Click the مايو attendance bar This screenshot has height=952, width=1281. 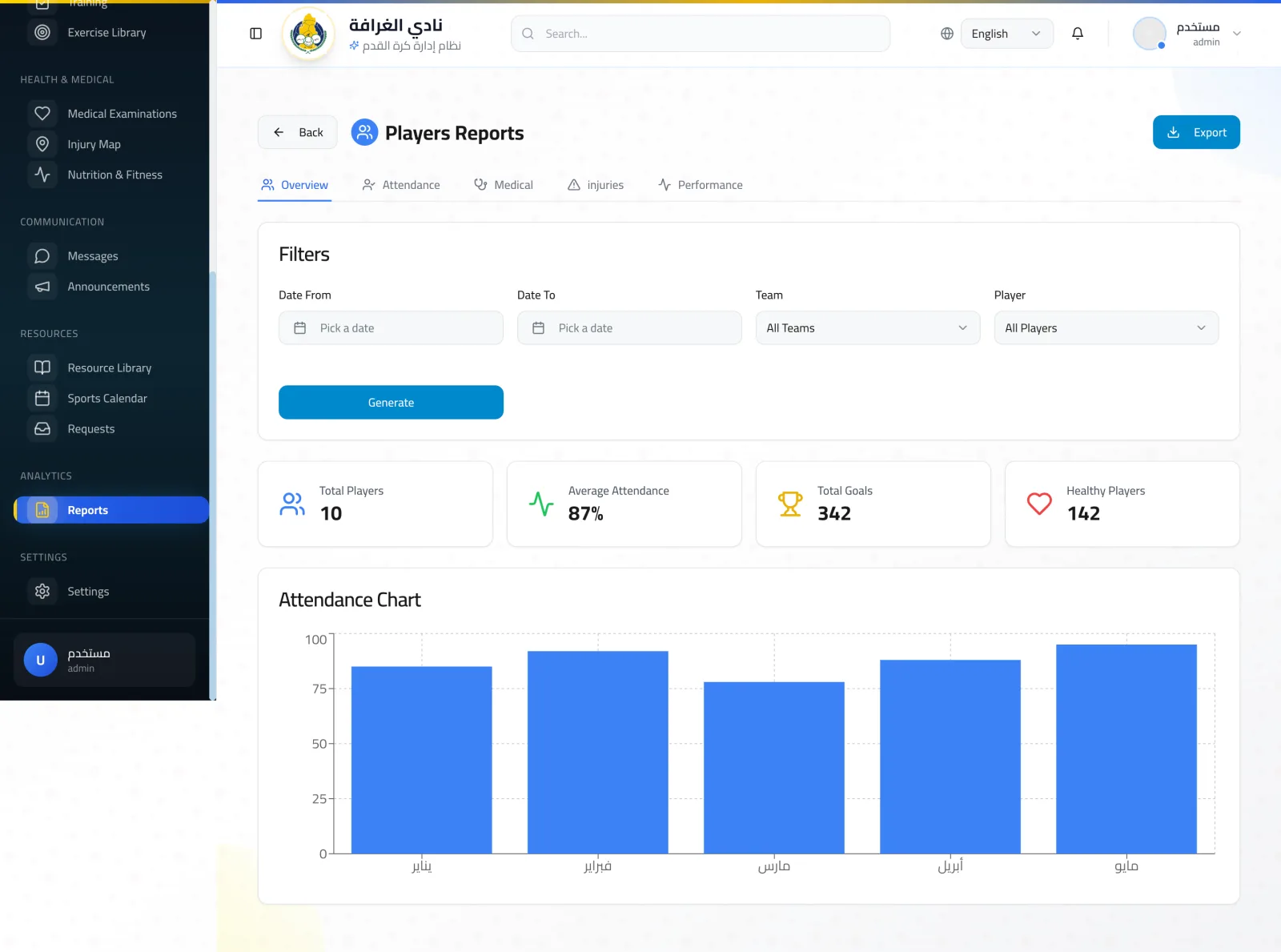[x=1126, y=749]
